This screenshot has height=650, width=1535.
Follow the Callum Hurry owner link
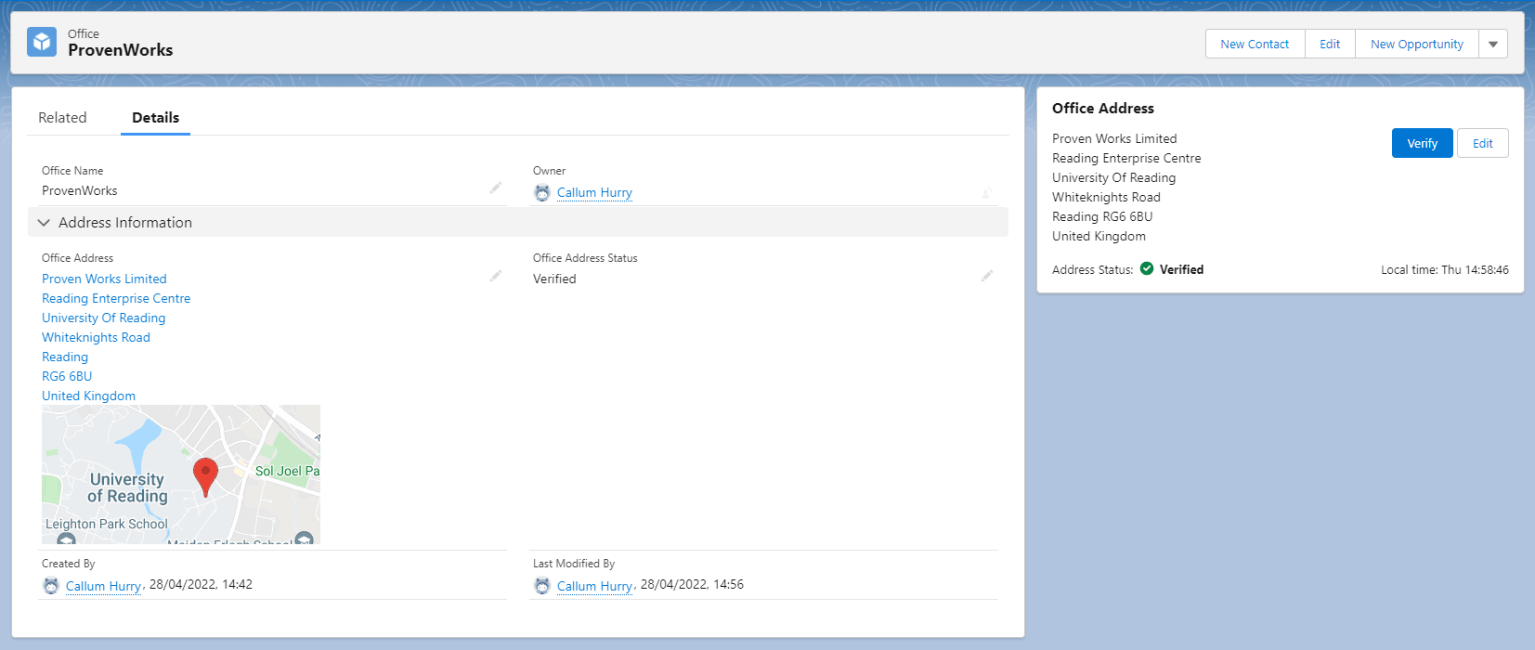[594, 192]
